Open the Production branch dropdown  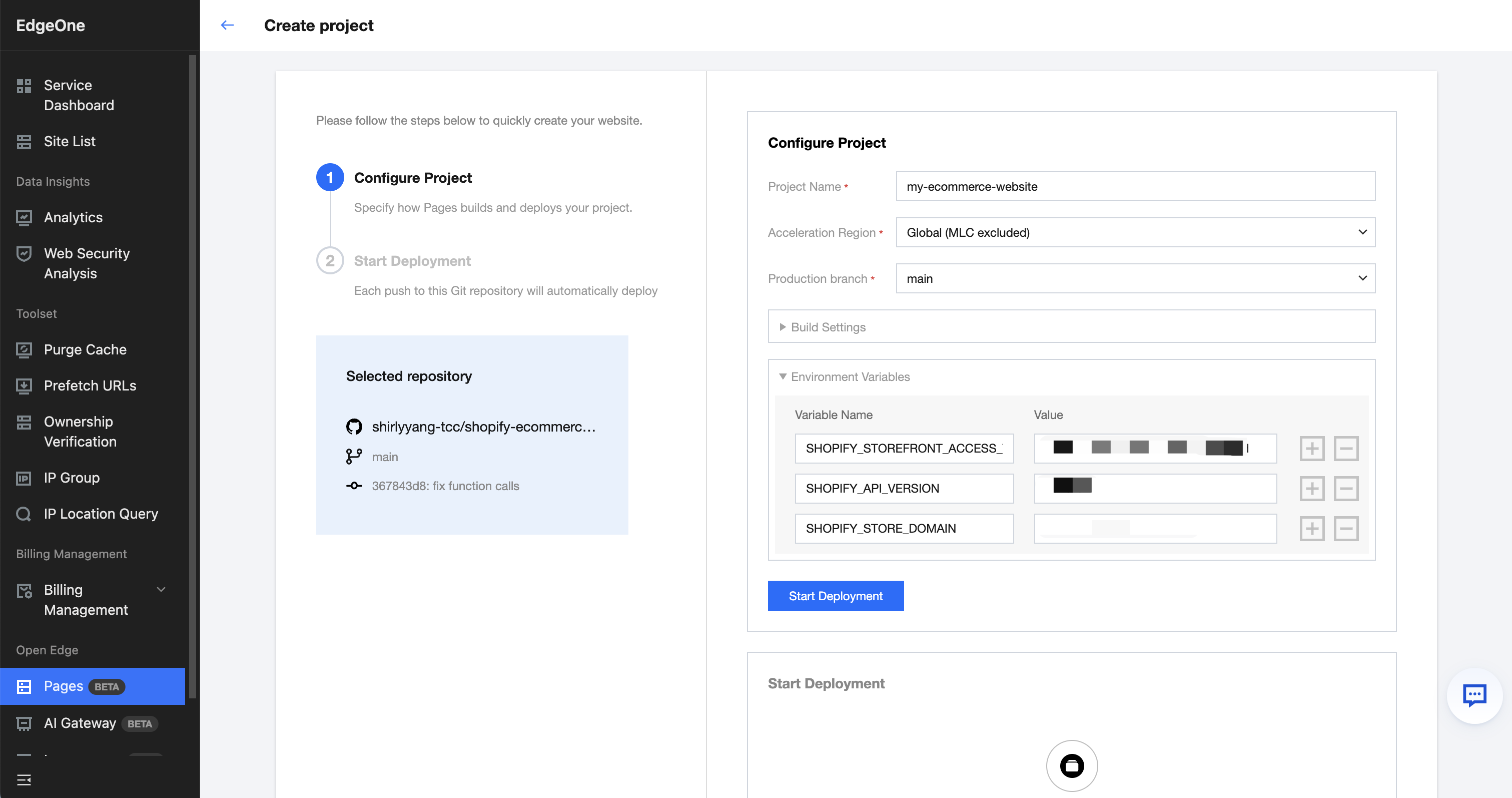tap(1135, 278)
